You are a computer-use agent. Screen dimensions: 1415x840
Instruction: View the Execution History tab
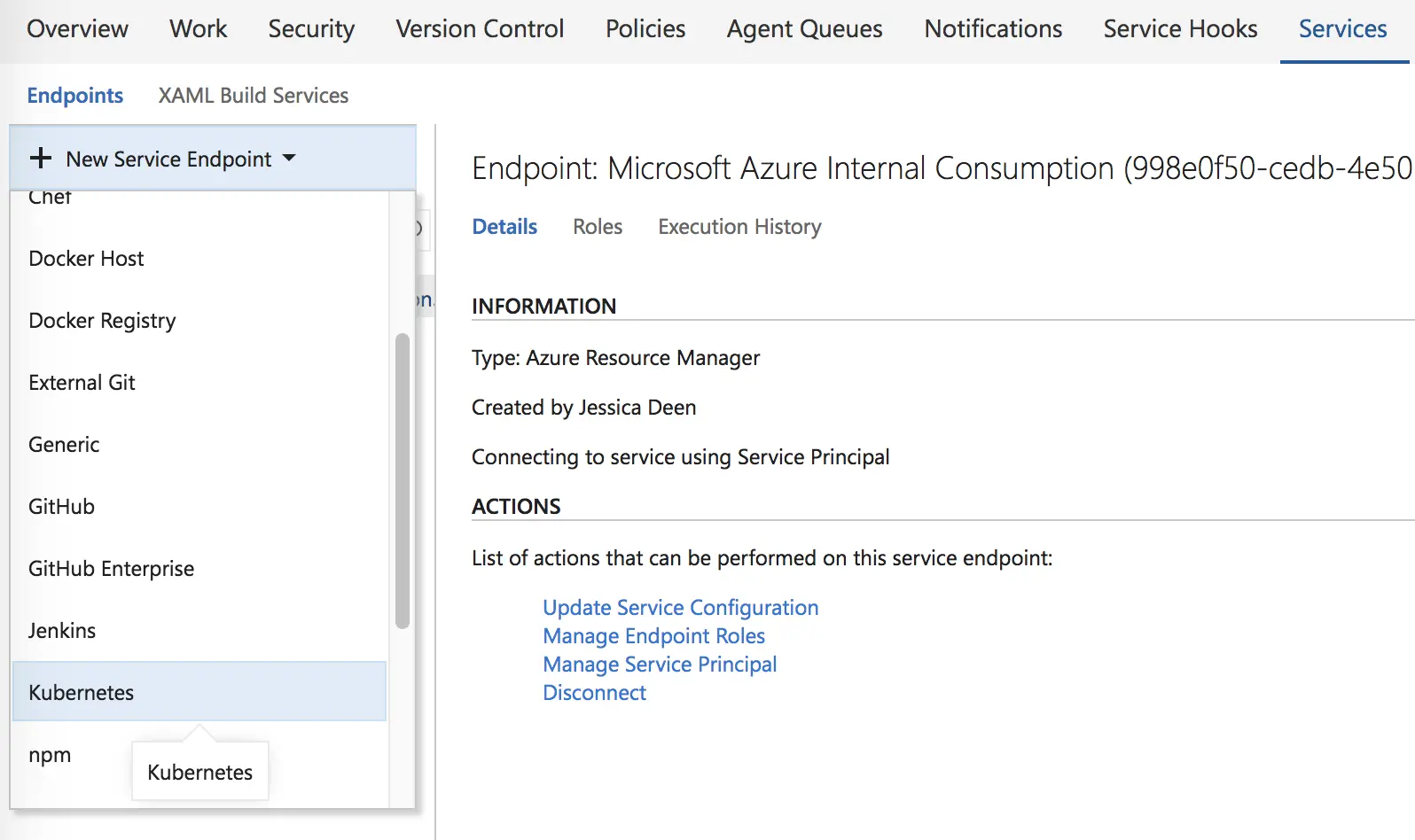click(739, 227)
